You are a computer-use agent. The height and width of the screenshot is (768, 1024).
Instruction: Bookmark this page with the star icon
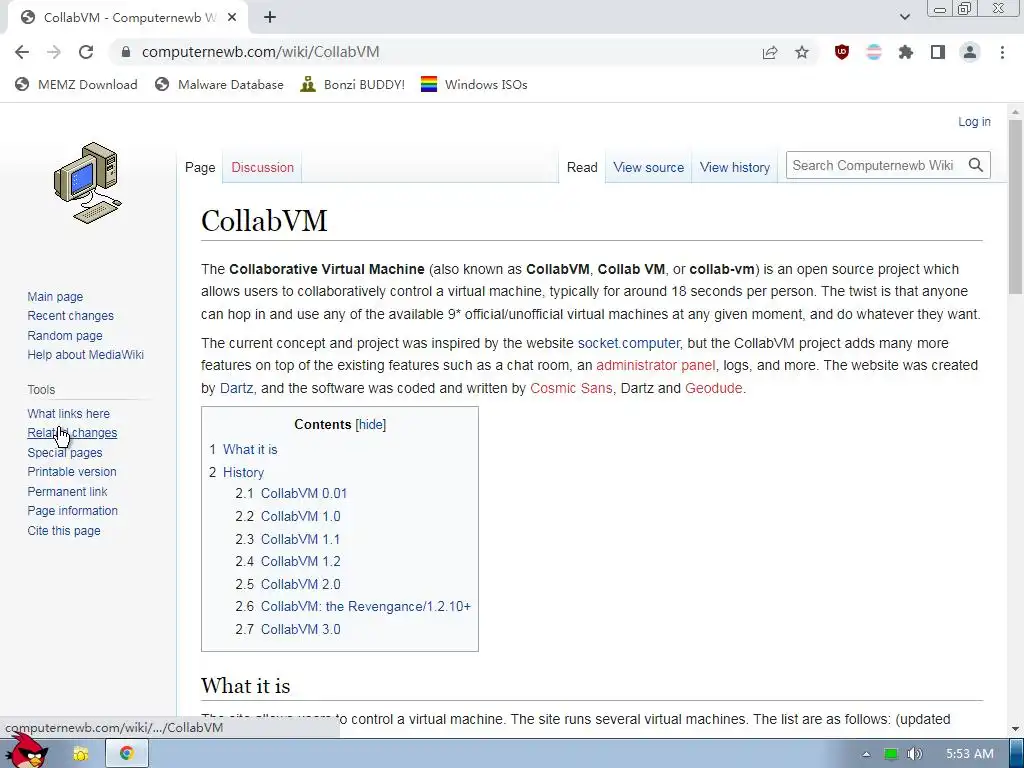802,52
